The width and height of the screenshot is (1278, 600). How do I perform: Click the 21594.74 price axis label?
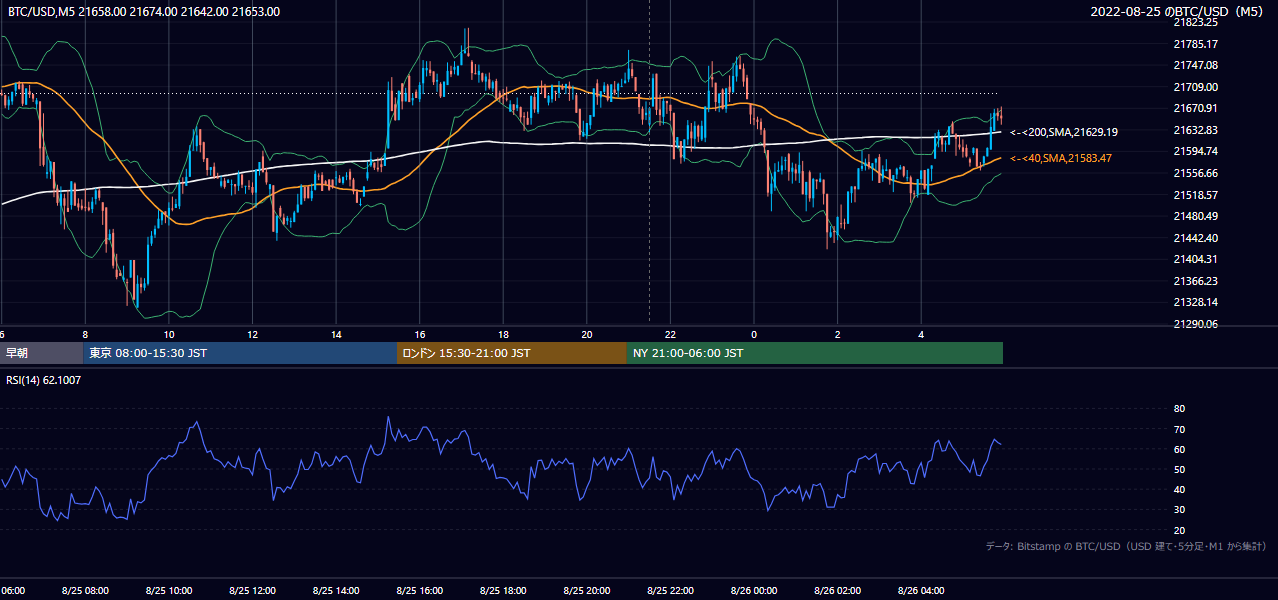point(1195,151)
